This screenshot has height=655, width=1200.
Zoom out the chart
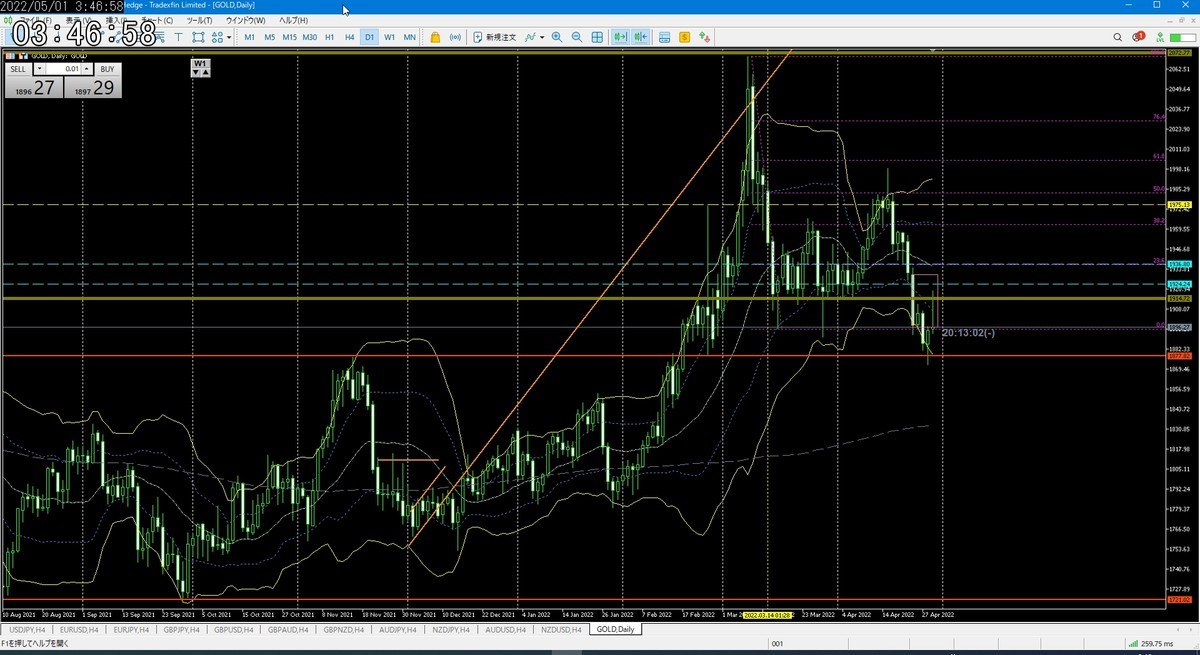pyautogui.click(x=576, y=37)
